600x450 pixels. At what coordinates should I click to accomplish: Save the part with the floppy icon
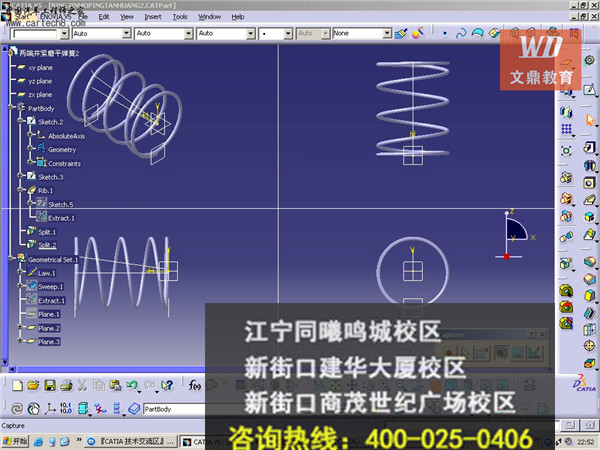tap(50, 385)
